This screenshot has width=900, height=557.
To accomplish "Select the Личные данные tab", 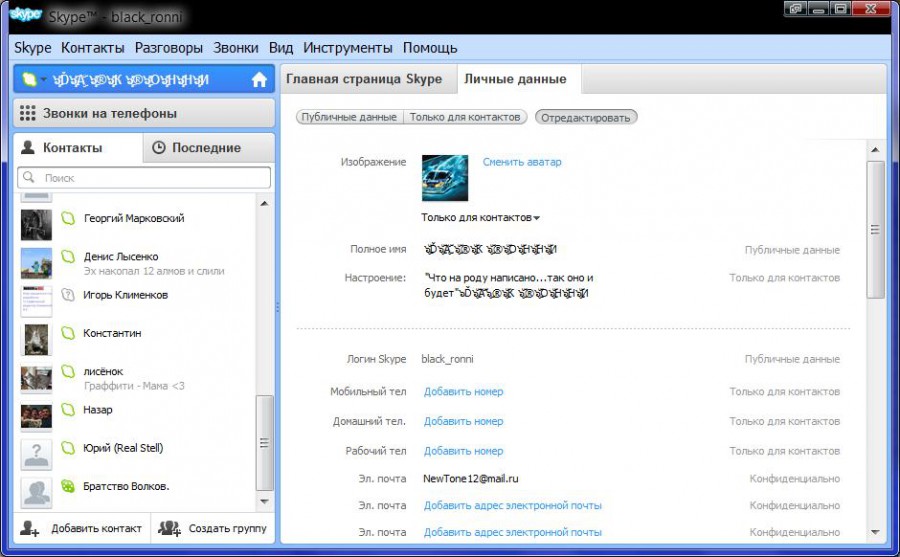I will click(x=519, y=79).
